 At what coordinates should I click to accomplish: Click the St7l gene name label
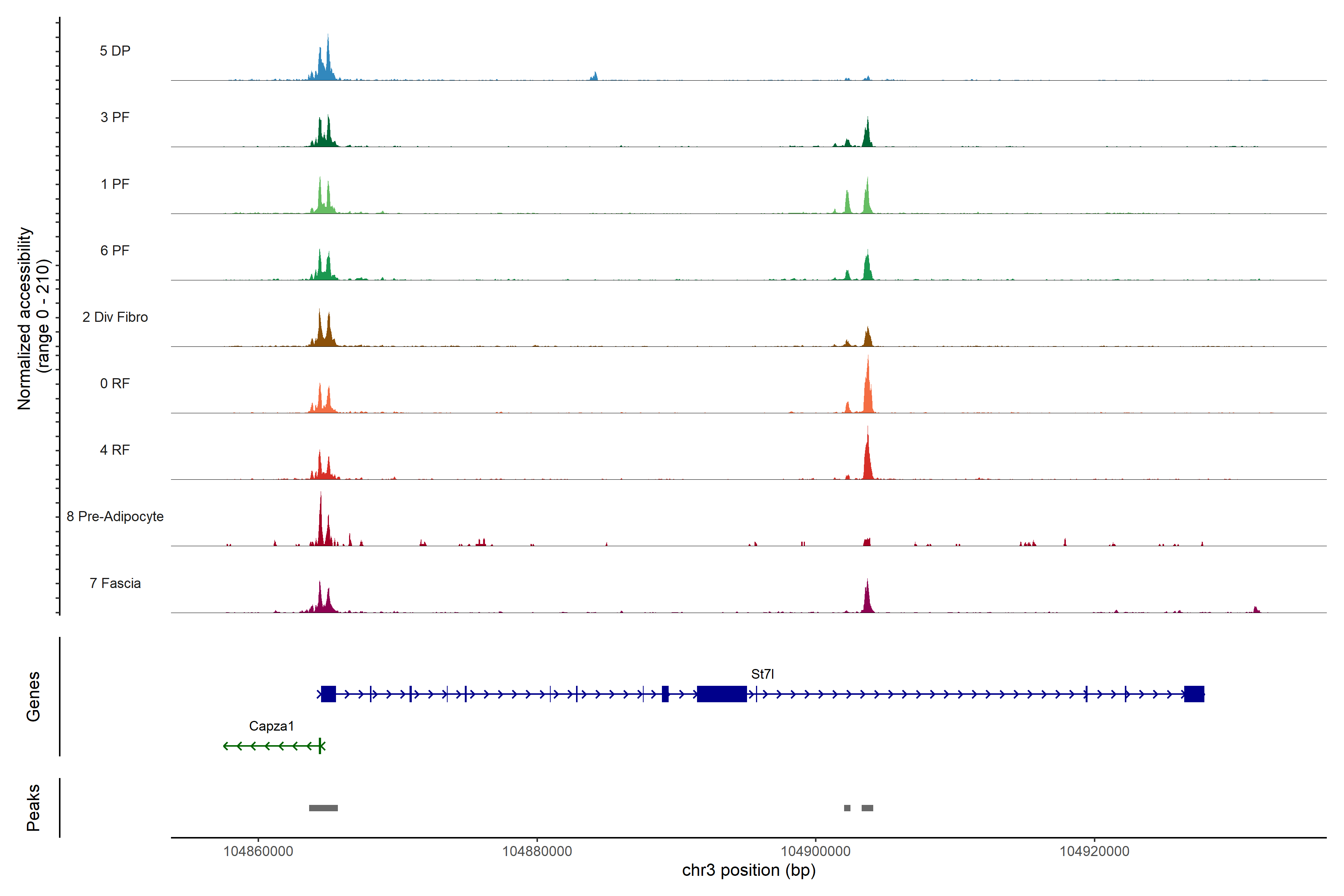(762, 674)
